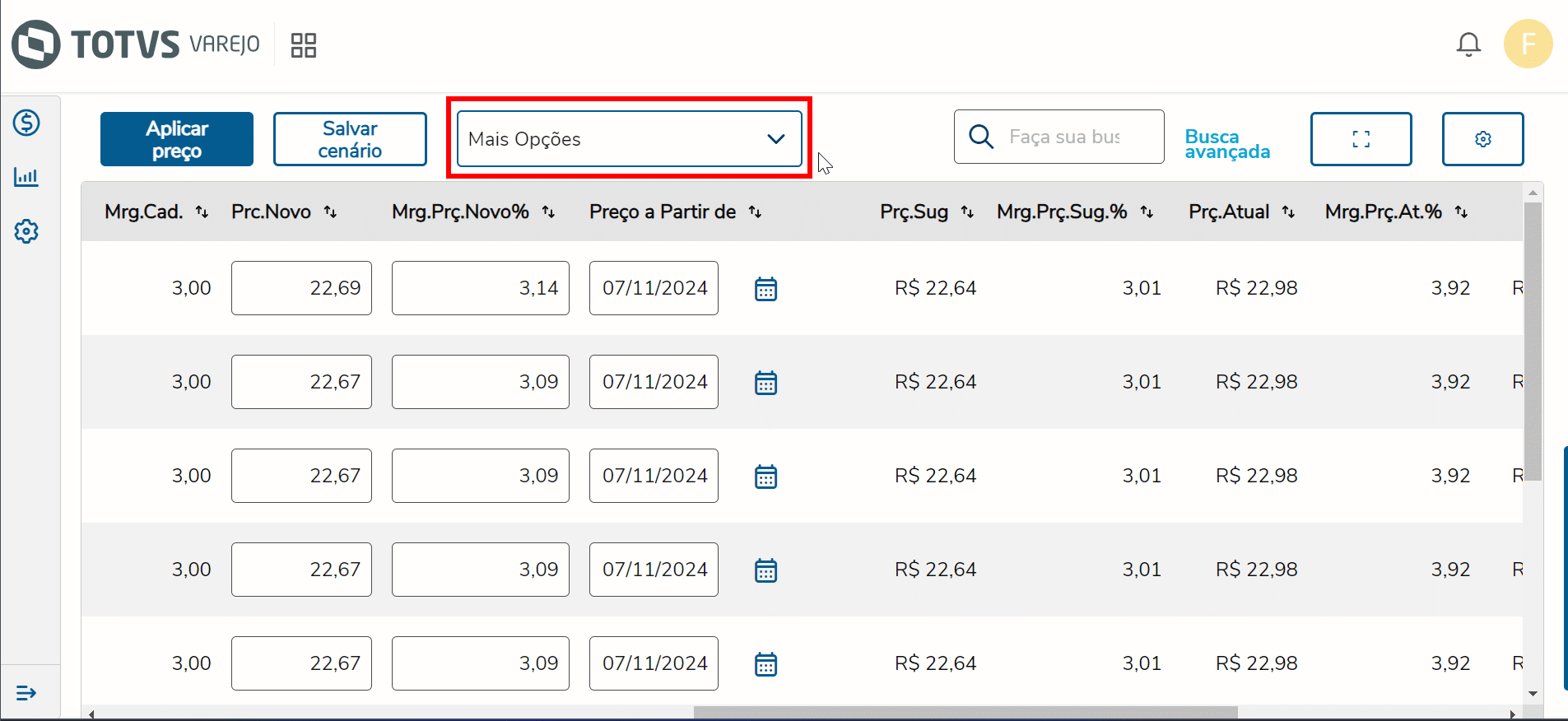The image size is (1568, 721).
Task: Open table settings gear button
Action: [x=1482, y=139]
